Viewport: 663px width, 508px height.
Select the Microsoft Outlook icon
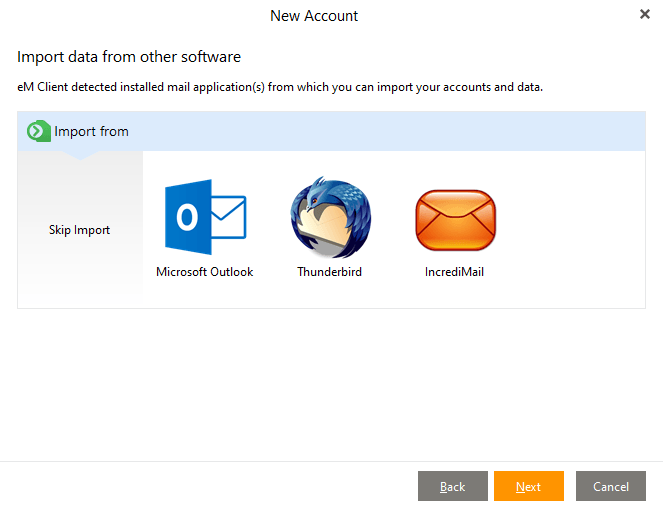click(x=205, y=217)
